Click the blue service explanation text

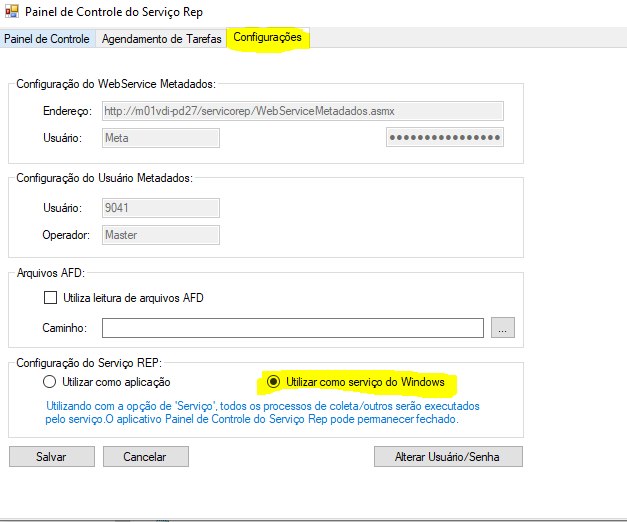pos(264,413)
